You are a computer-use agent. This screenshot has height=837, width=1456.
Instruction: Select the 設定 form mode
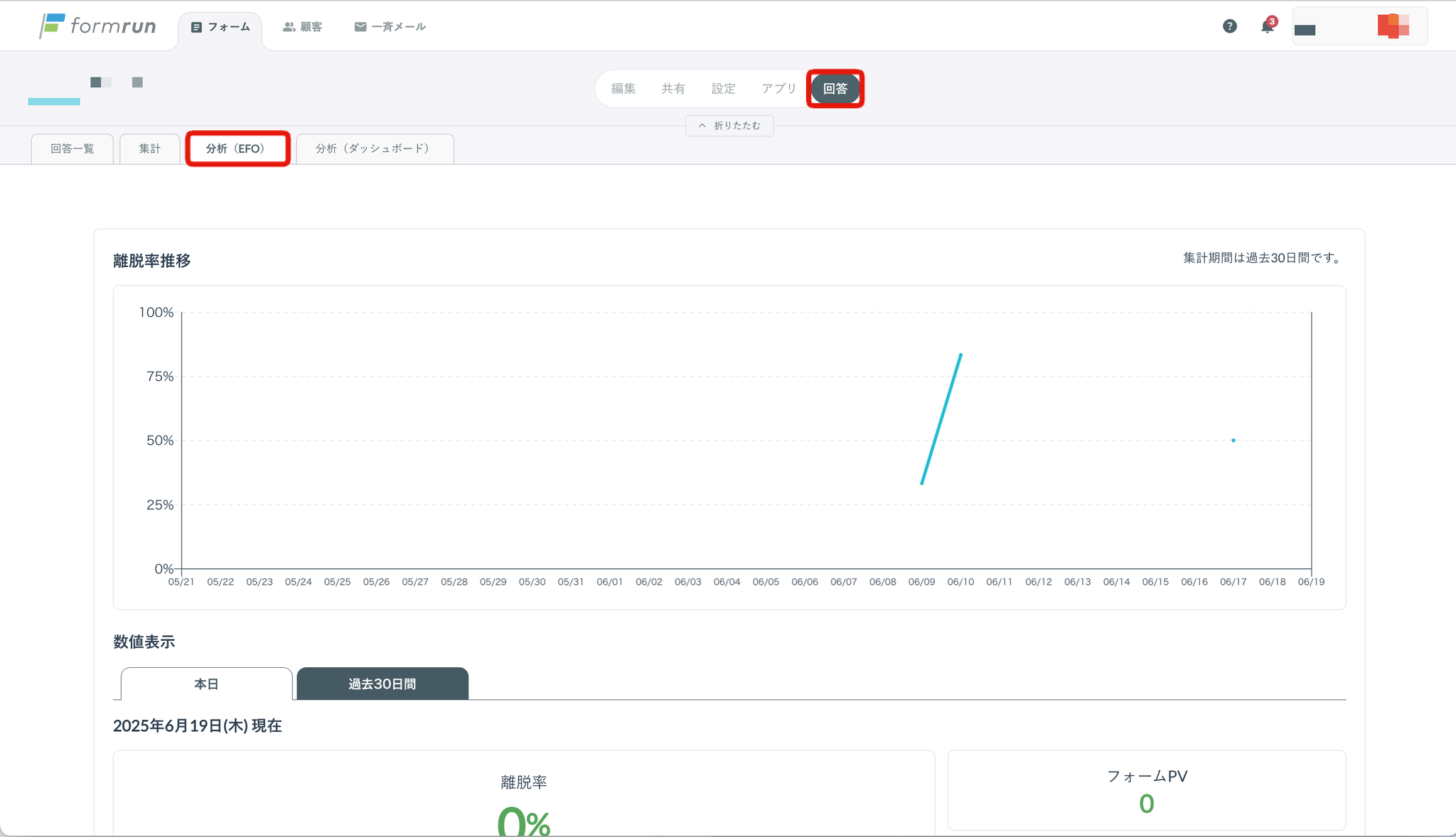pos(724,89)
